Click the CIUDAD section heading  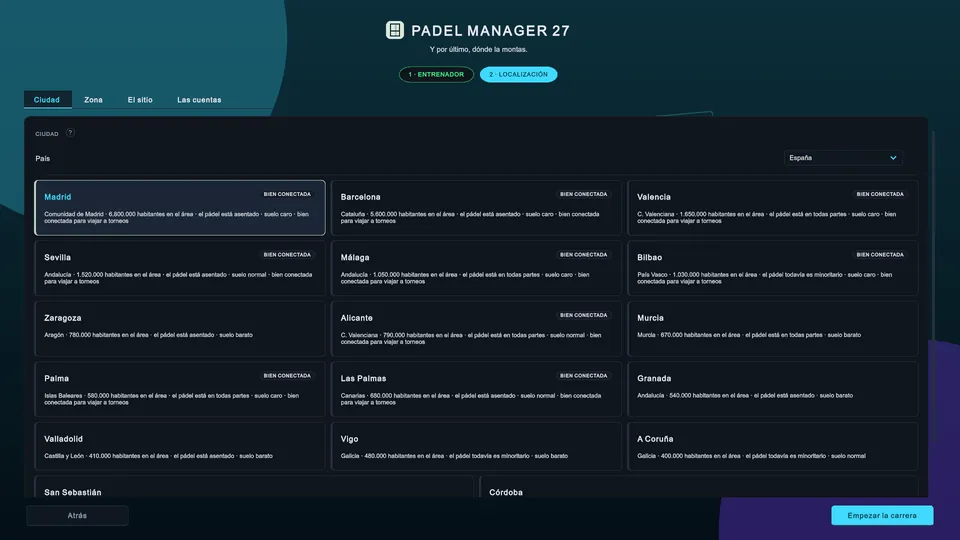pyautogui.click(x=47, y=133)
